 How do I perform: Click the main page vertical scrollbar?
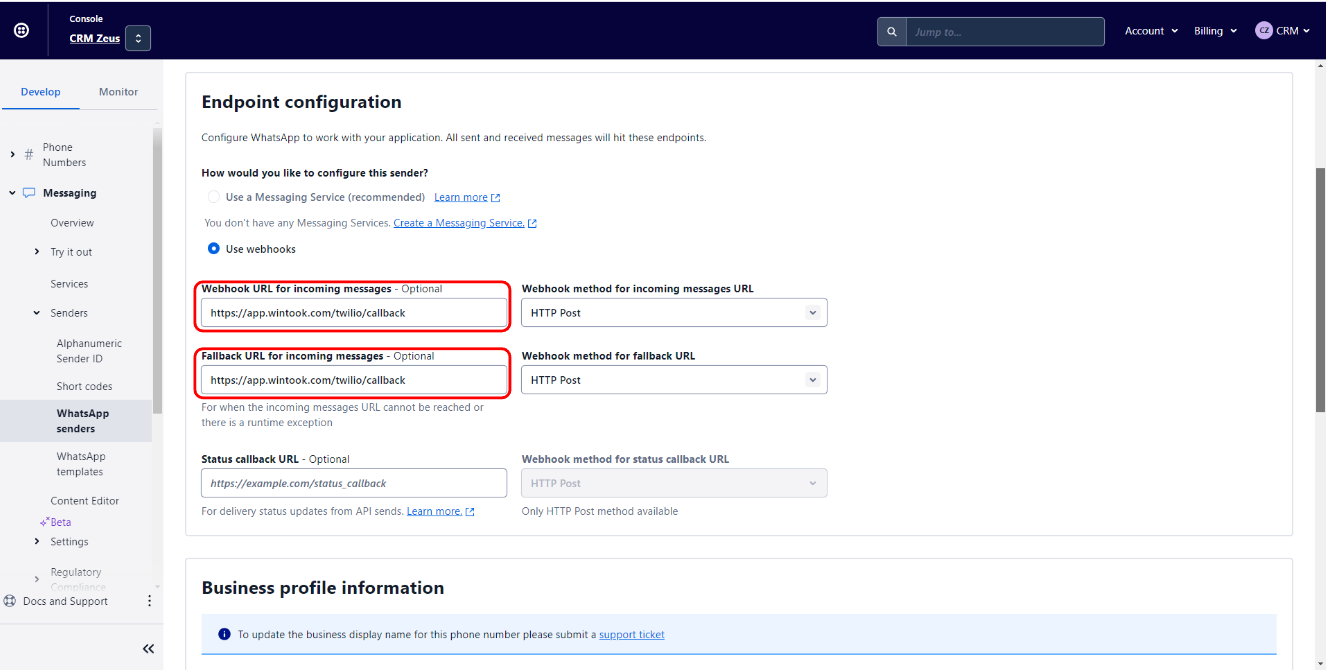[1320, 290]
